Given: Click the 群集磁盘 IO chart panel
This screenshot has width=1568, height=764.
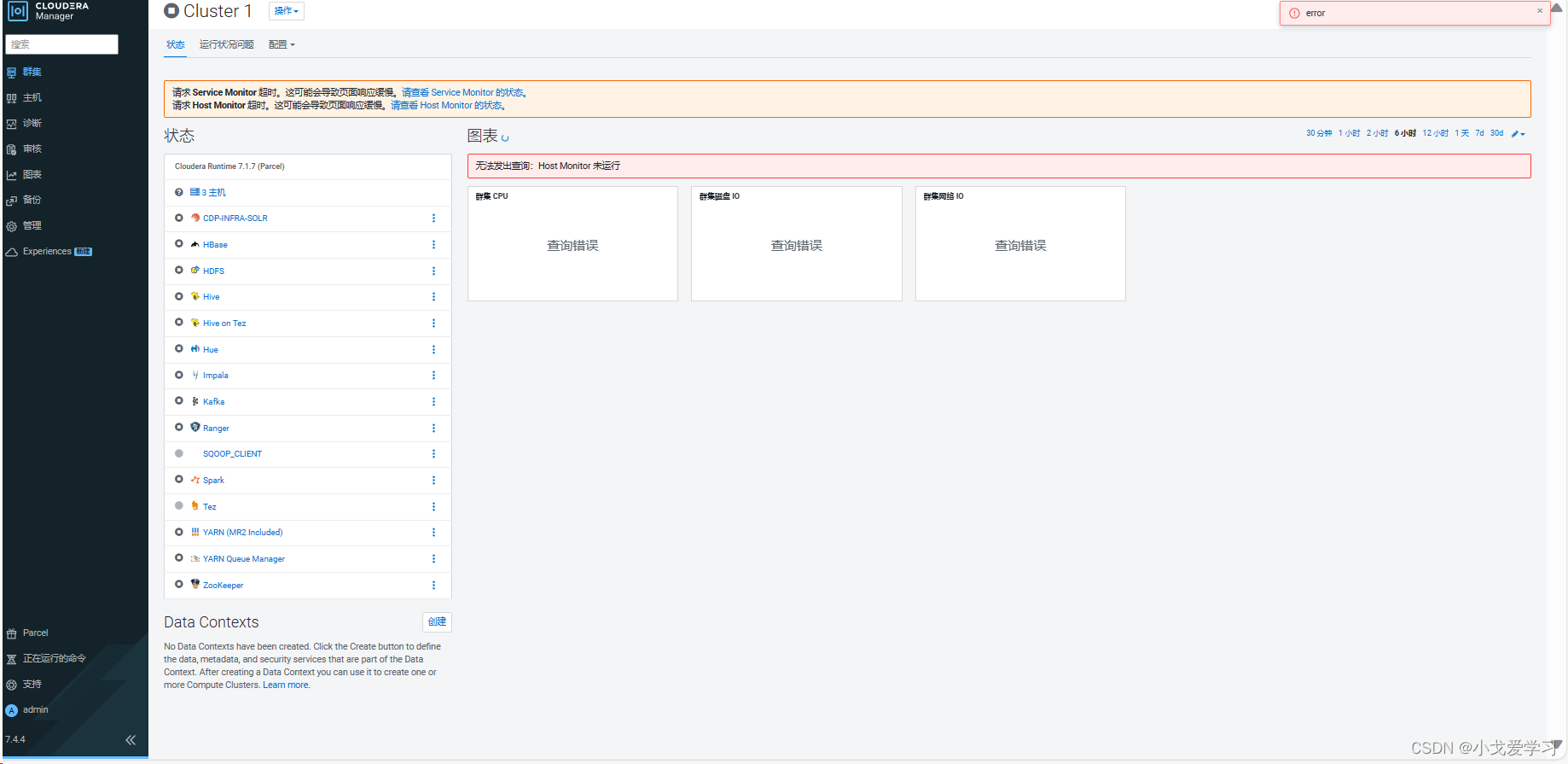Looking at the screenshot, I should [x=797, y=243].
